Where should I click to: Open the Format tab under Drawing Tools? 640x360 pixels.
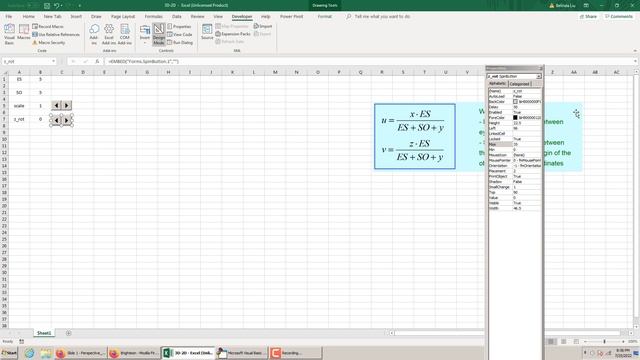(324, 17)
